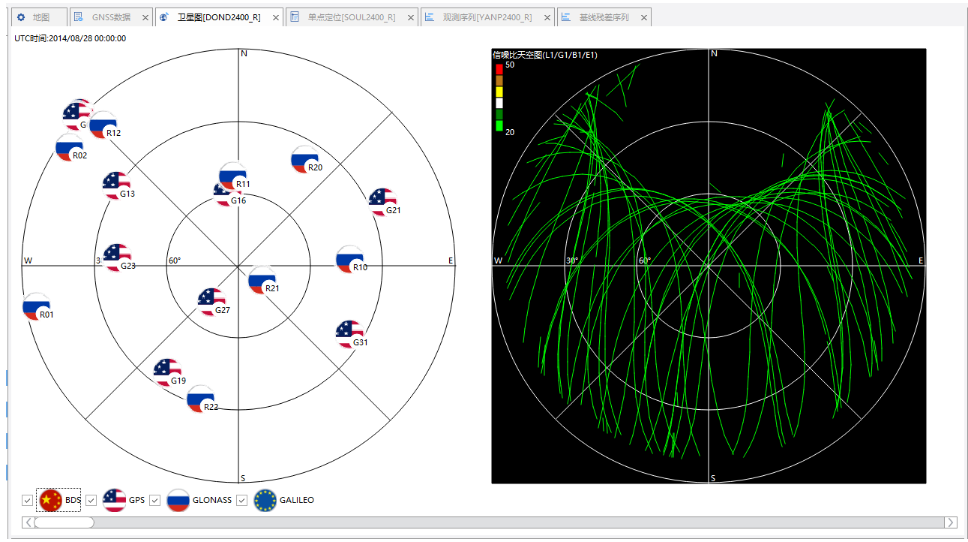Select the G31 GPS satellite icon
Screen dimensions: 968x542
[349, 334]
